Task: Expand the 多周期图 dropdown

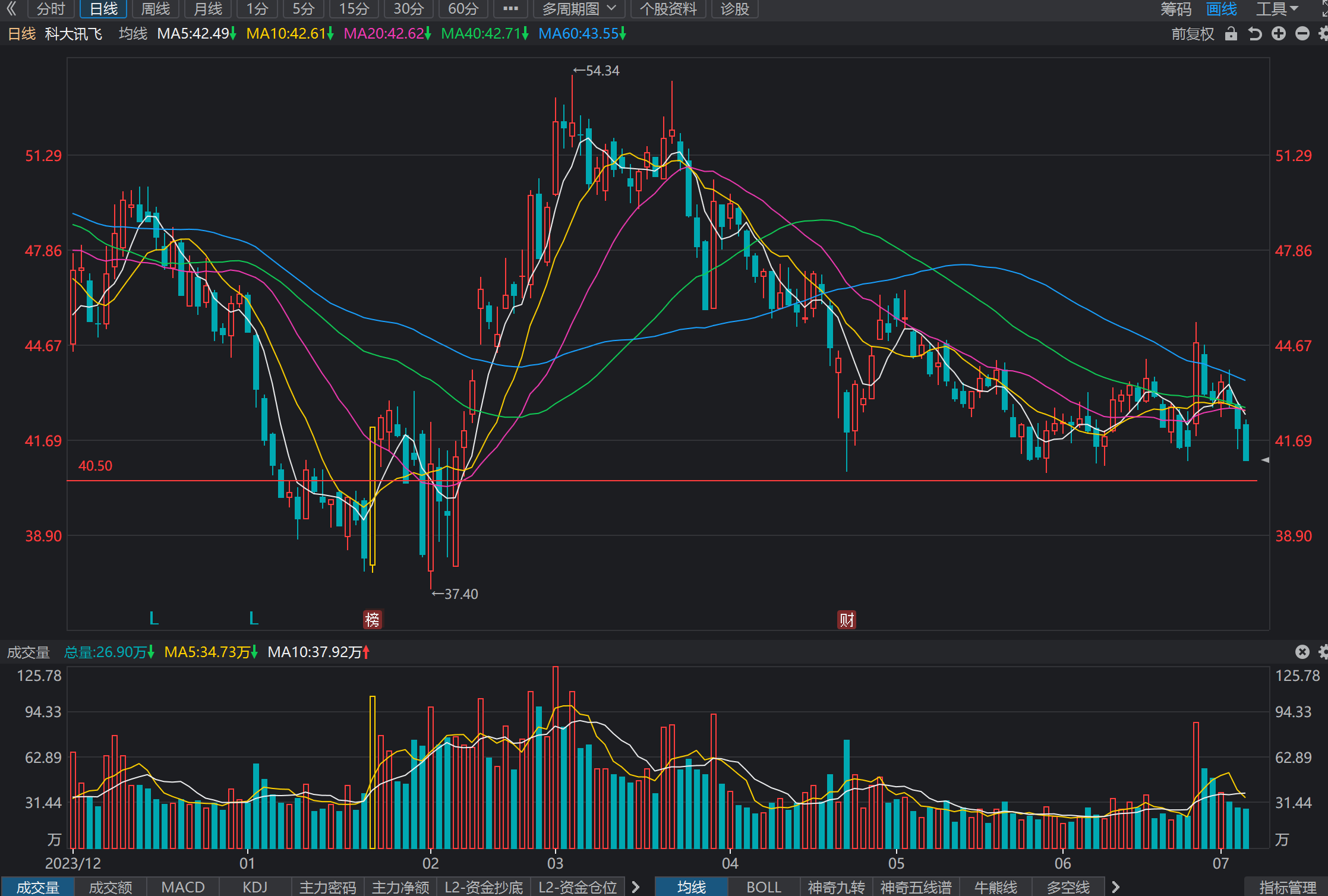Action: pyautogui.click(x=579, y=8)
